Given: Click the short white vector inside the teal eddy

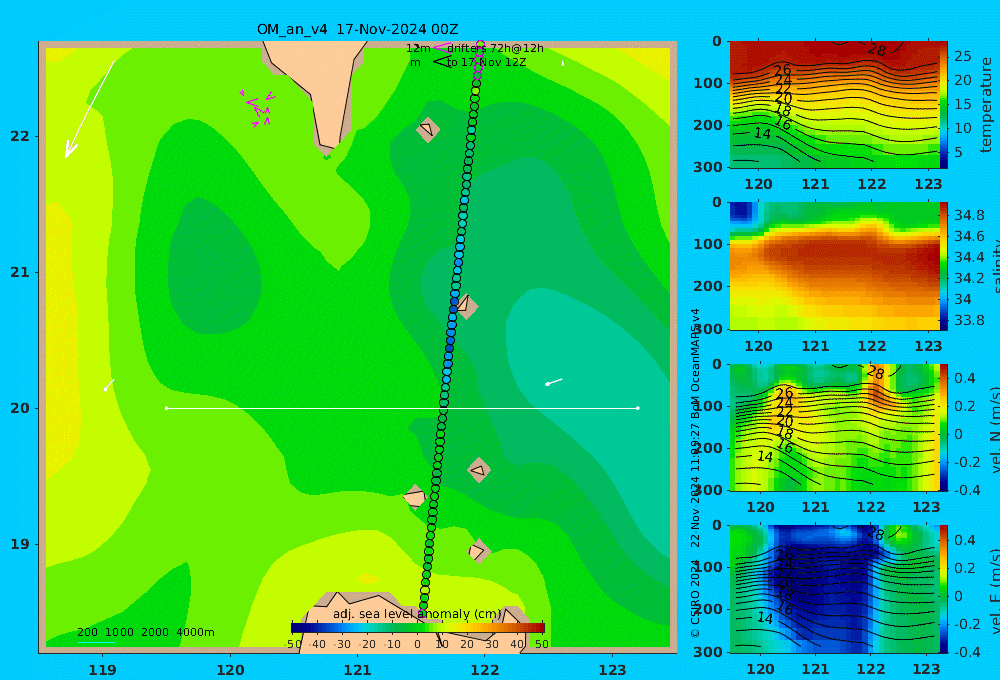Looking at the screenshot, I should point(554,381).
